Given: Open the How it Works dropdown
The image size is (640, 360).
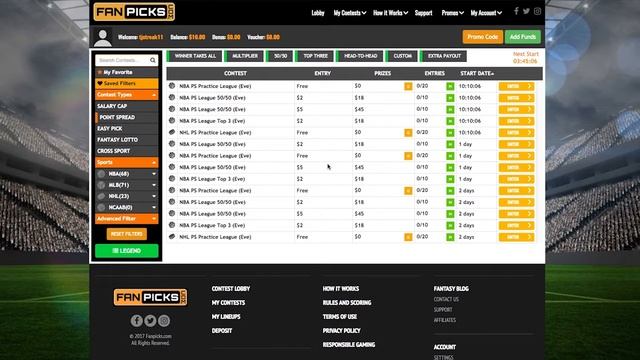Looking at the screenshot, I should [x=391, y=13].
